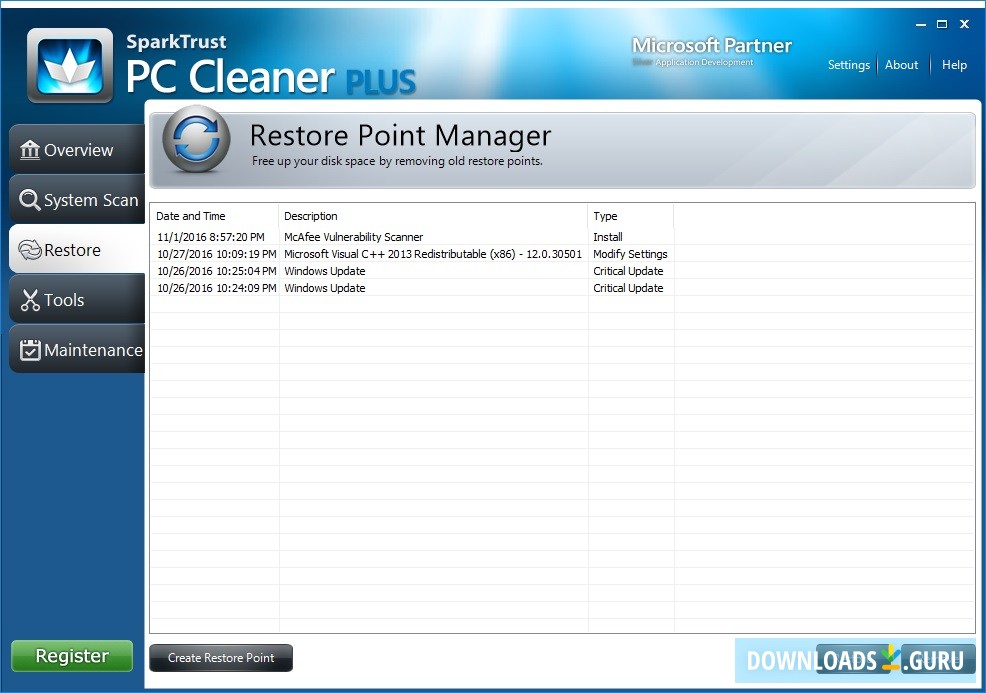Open the Settings menu
Image resolution: width=986 pixels, height=693 pixels.
[848, 64]
